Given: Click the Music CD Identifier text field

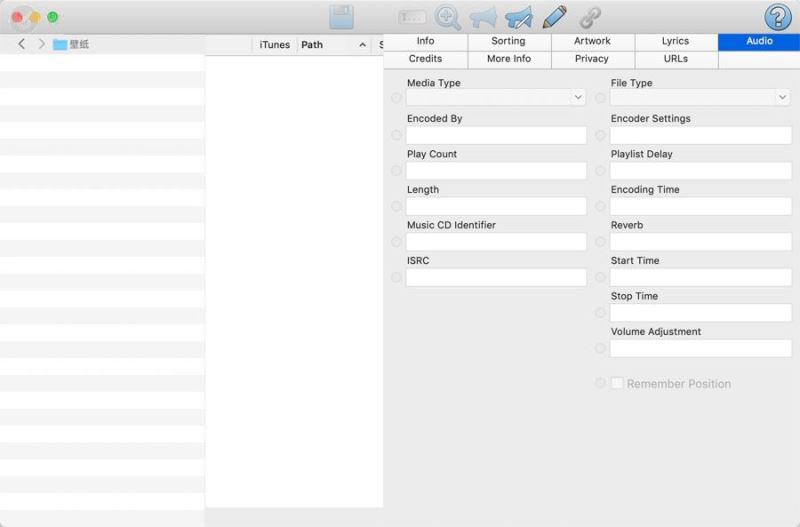Looking at the screenshot, I should tap(496, 242).
